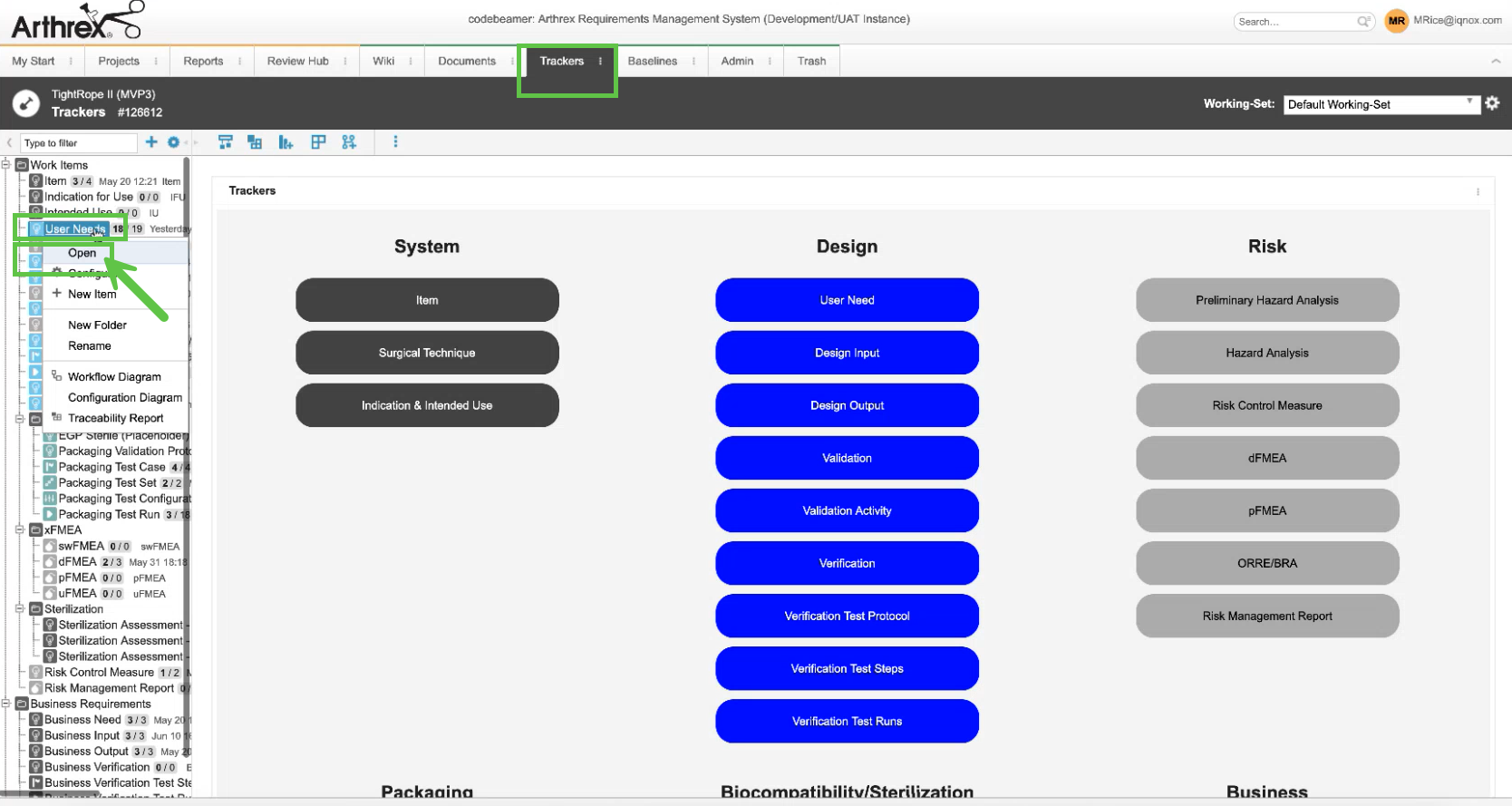Select Traceability Report in context menu

point(115,418)
